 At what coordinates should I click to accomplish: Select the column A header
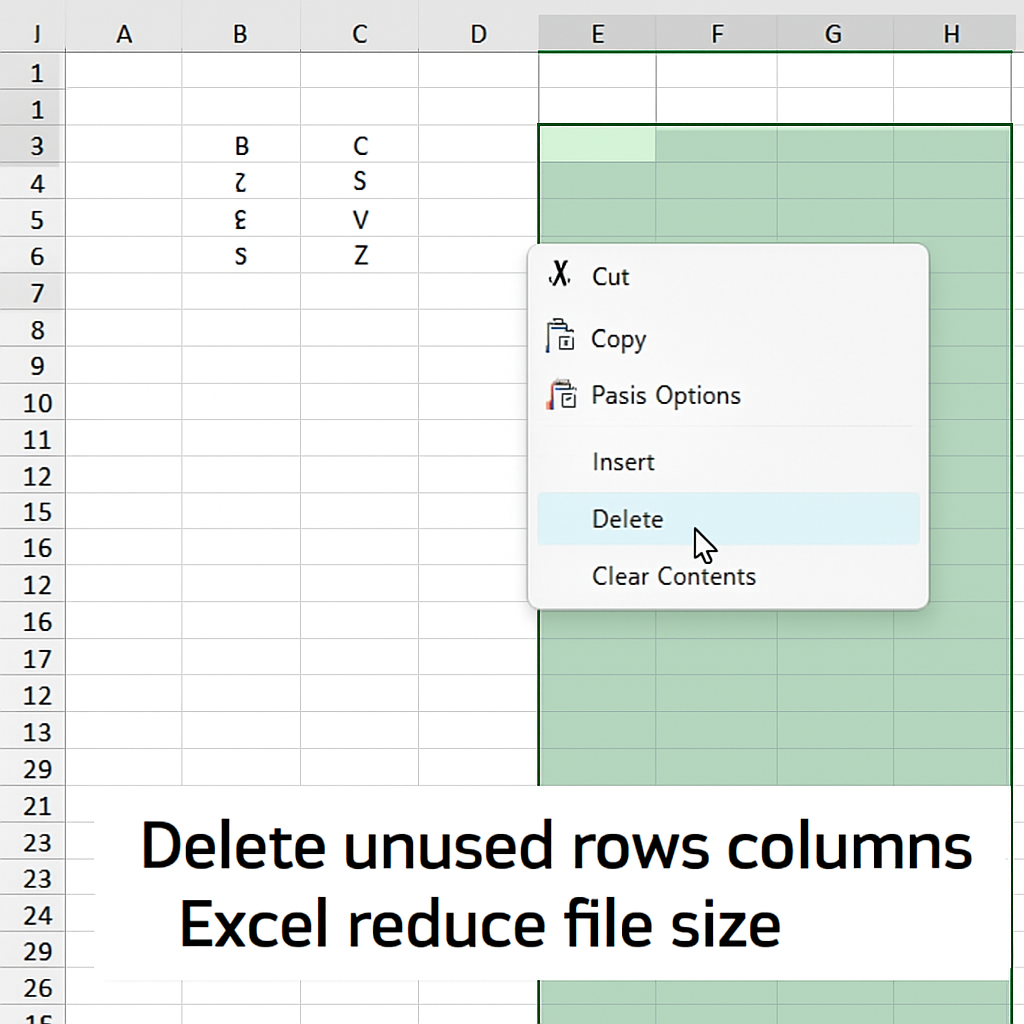tap(124, 33)
